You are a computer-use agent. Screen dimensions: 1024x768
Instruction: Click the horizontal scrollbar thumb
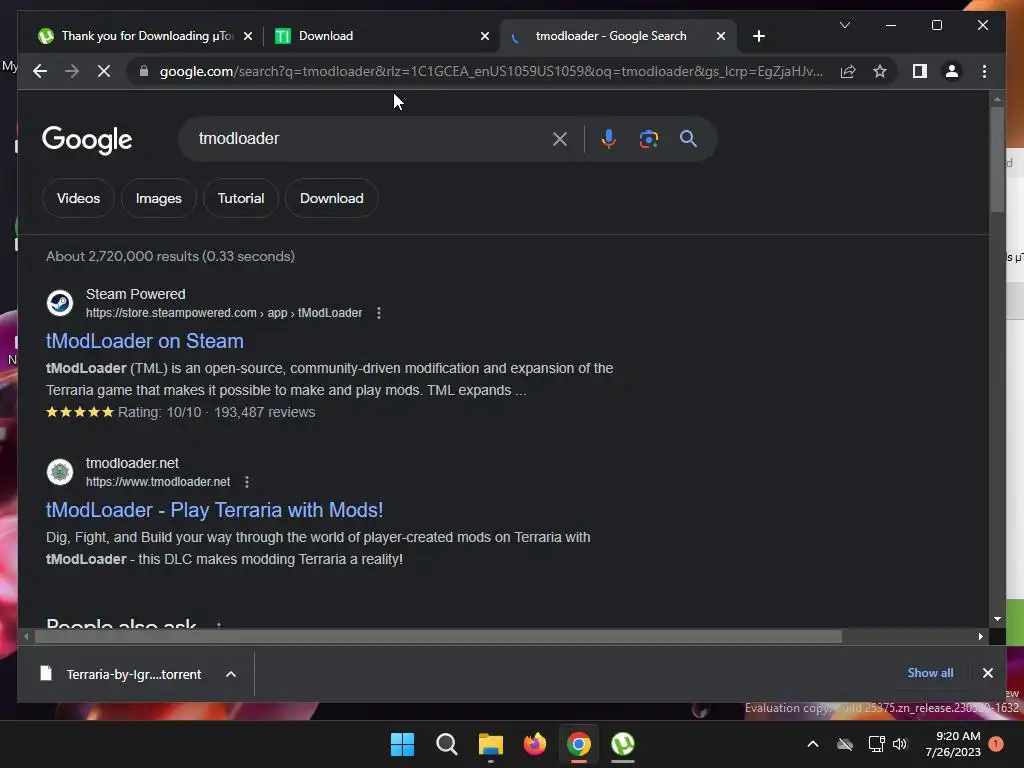[x=438, y=637]
